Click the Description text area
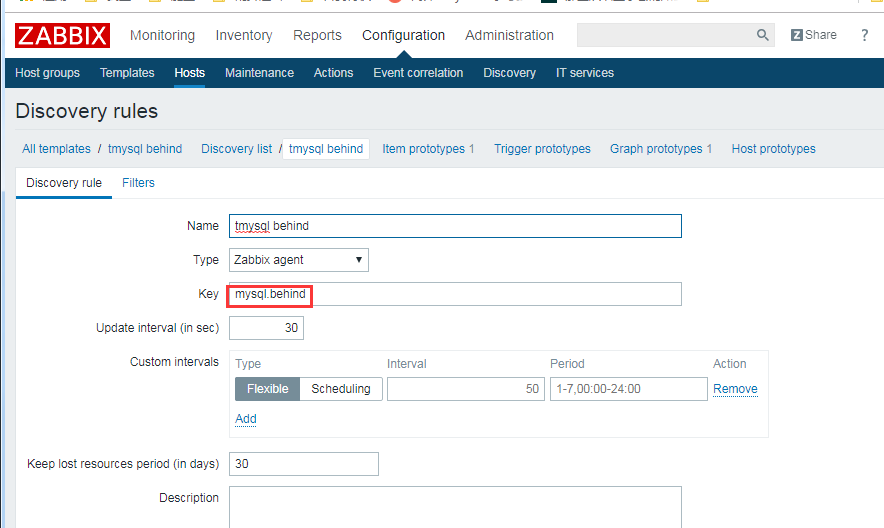Viewport: 884px width, 528px height. [x=455, y=507]
